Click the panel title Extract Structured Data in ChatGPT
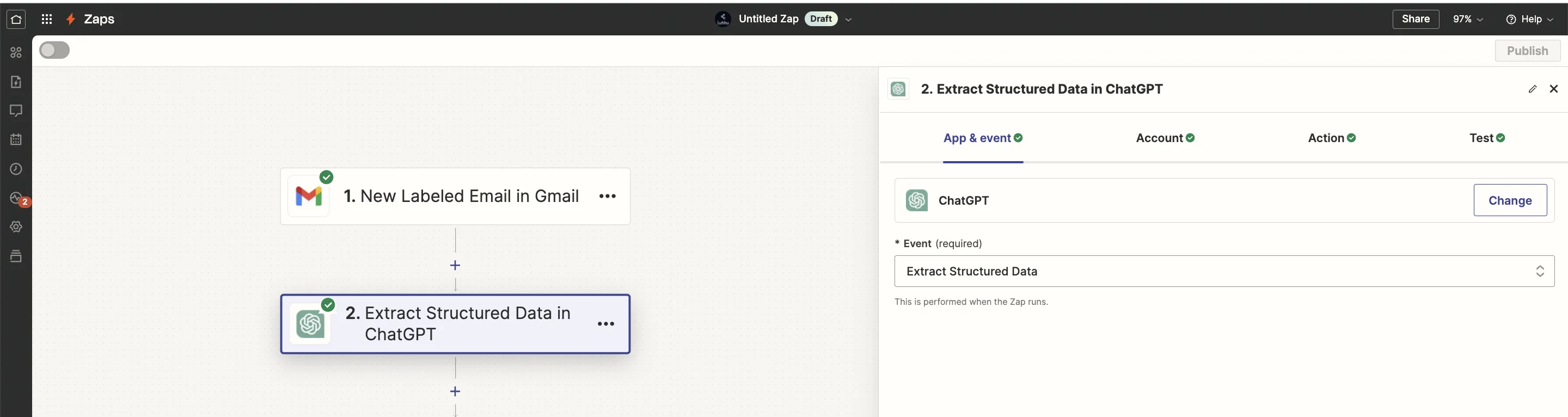 (1042, 89)
